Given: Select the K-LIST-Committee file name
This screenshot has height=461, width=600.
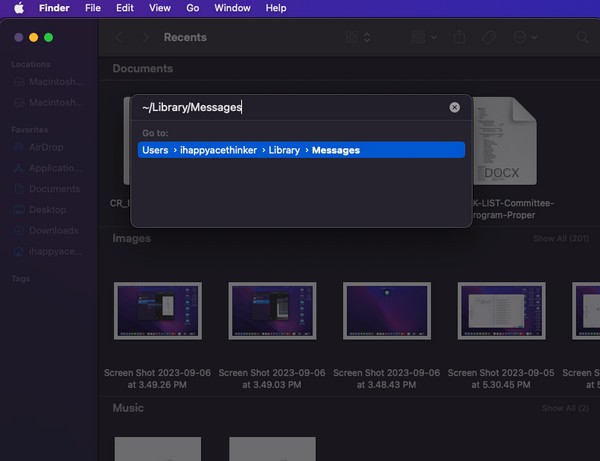Looking at the screenshot, I should [513, 209].
